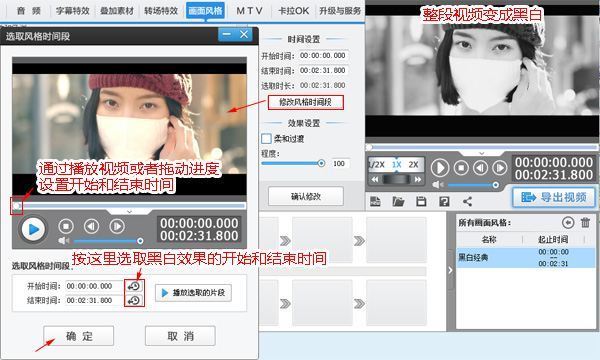600x360 pixels.
Task: Open the MTV tab
Action: tap(249, 11)
